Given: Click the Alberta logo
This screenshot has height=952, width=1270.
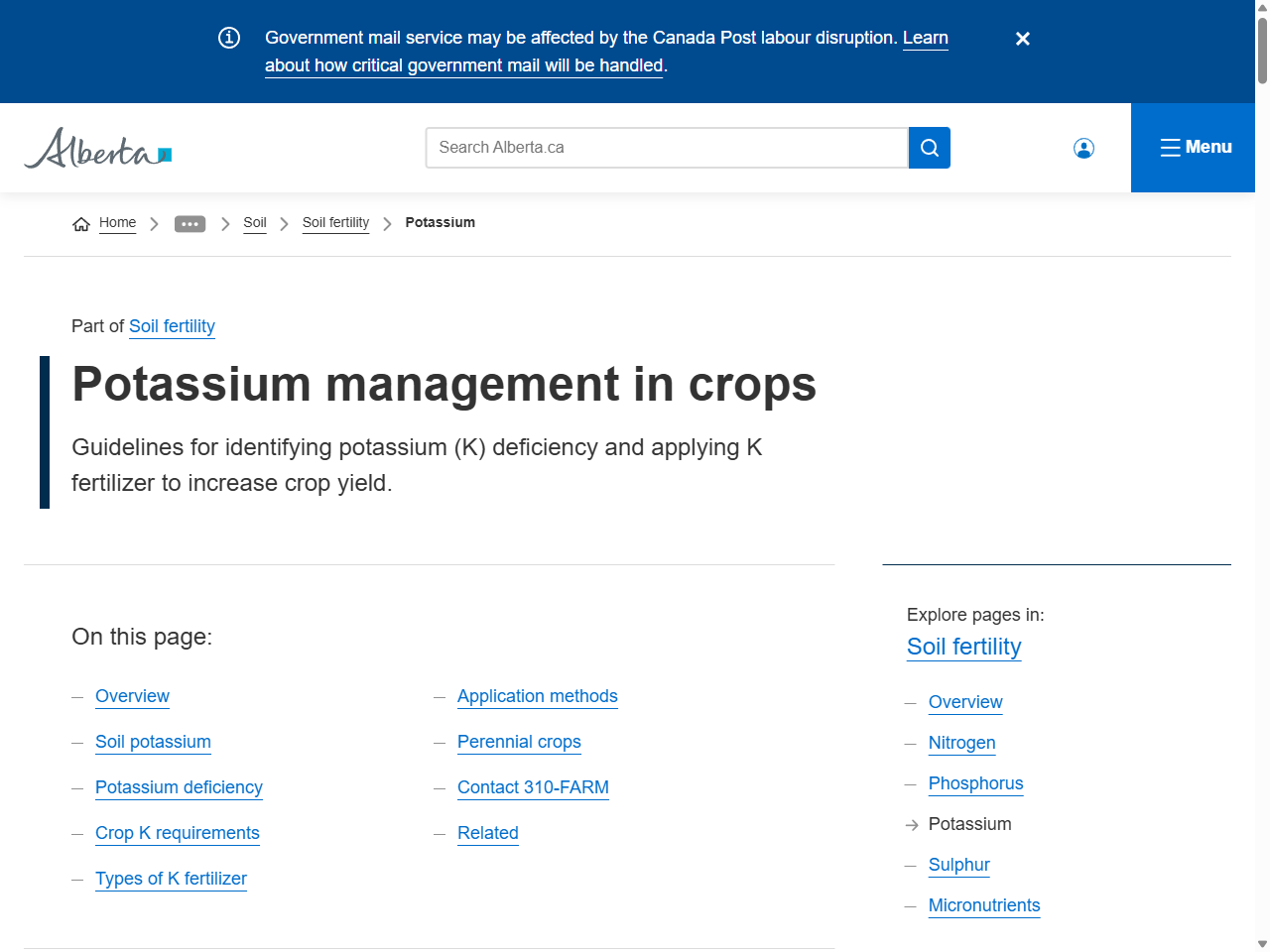Looking at the screenshot, I should tap(95, 147).
